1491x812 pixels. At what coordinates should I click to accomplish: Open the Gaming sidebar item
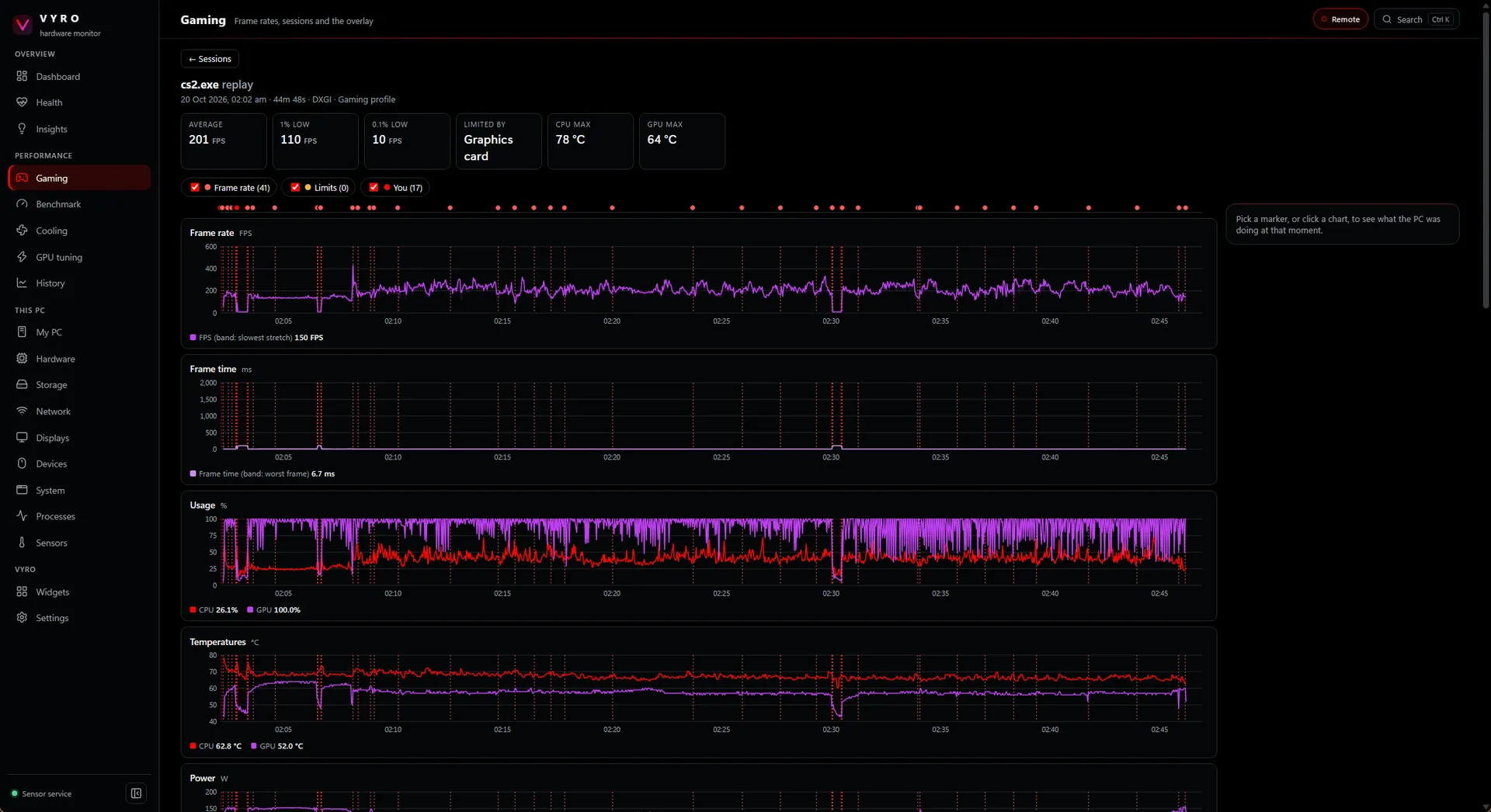click(x=79, y=178)
